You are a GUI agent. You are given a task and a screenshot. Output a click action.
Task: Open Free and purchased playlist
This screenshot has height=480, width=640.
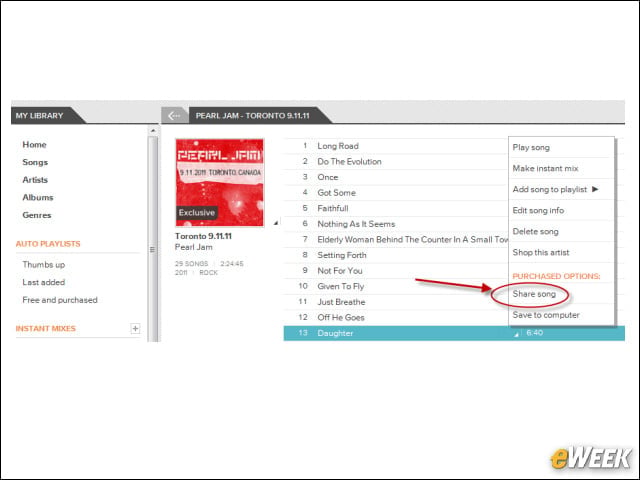click(x=60, y=300)
